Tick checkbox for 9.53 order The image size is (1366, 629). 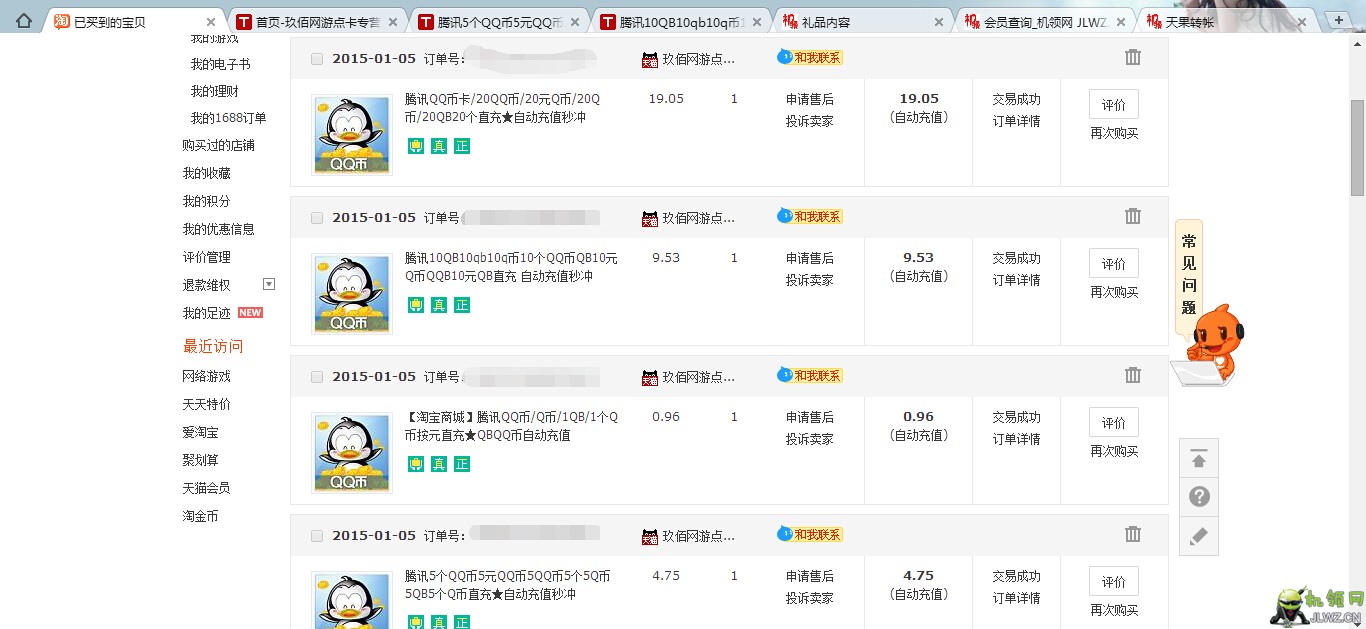coord(317,218)
